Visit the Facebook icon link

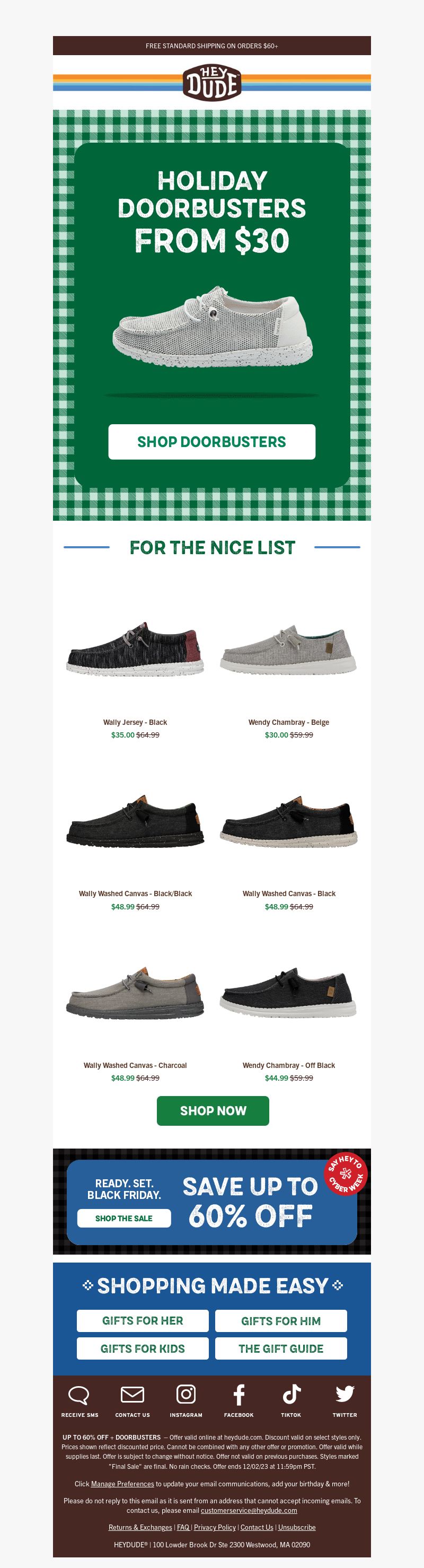pyautogui.click(x=238, y=1394)
